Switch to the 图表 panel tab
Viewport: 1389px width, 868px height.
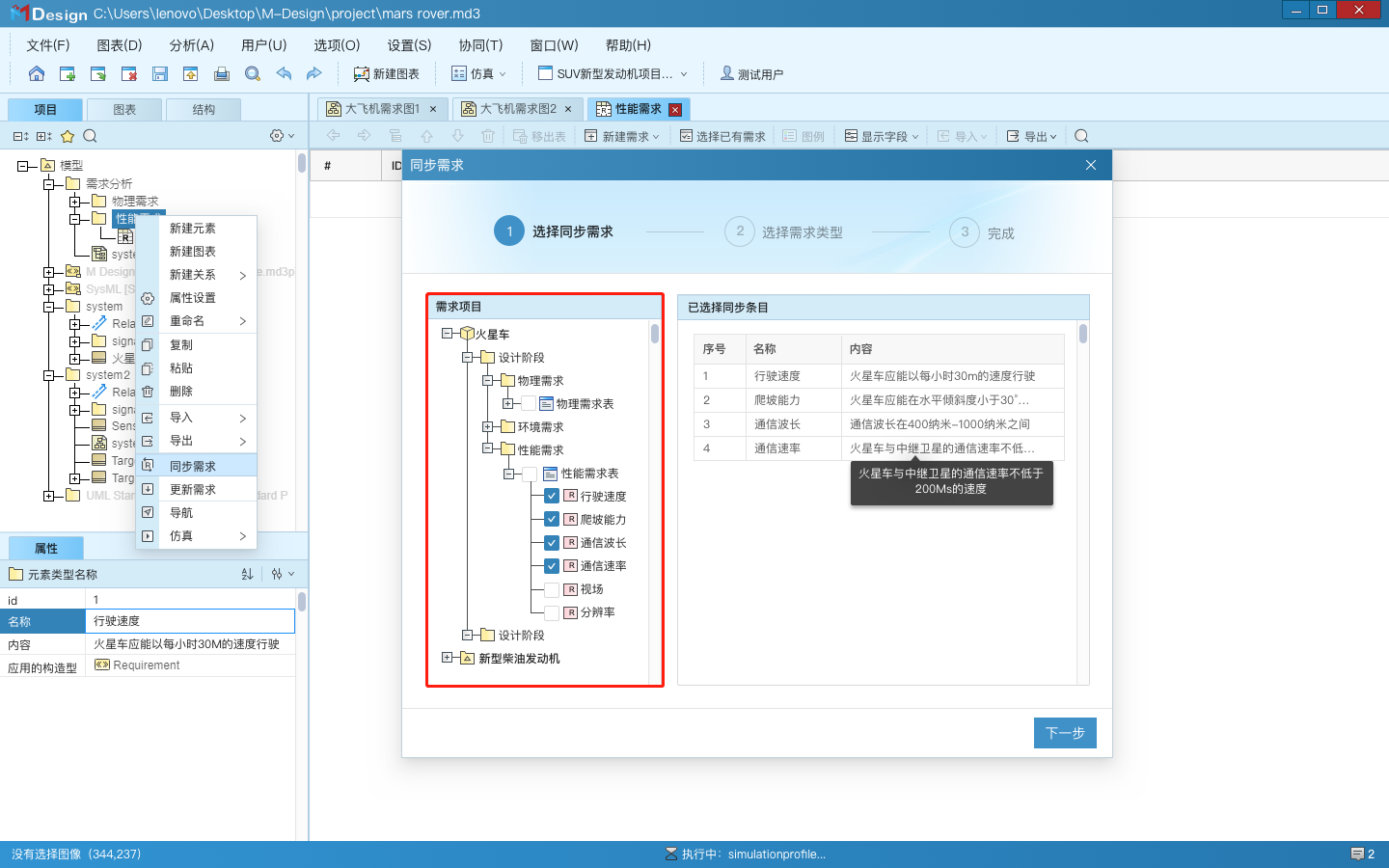pos(124,109)
